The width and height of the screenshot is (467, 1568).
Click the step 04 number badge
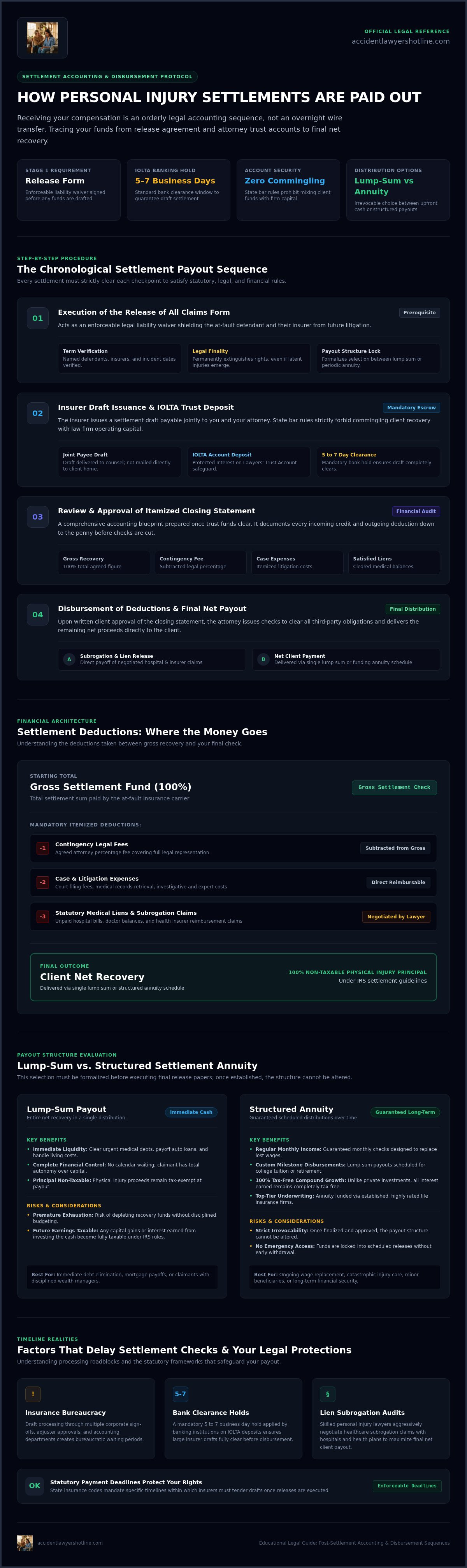[38, 615]
